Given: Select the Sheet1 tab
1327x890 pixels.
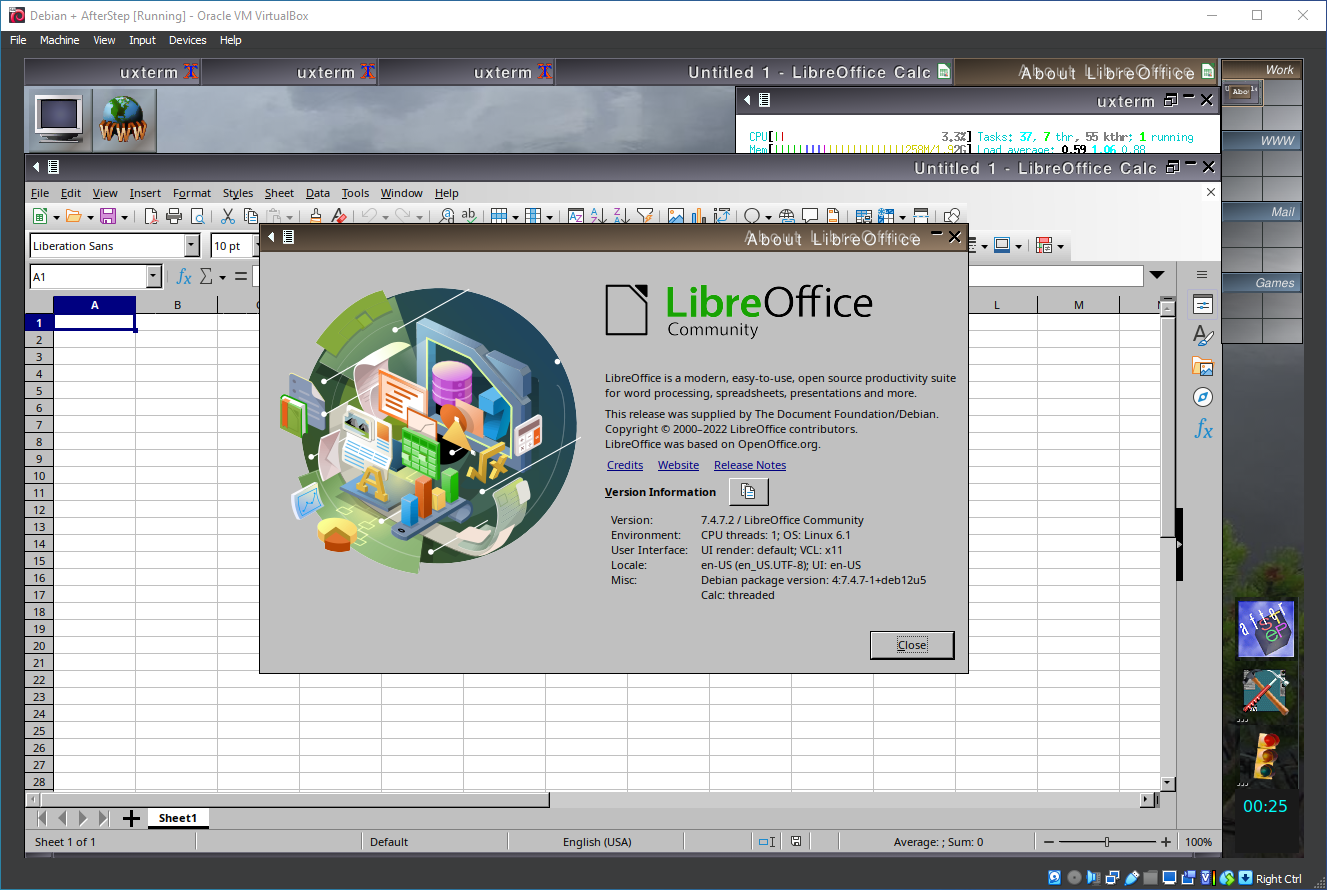Looking at the screenshot, I should 178,818.
